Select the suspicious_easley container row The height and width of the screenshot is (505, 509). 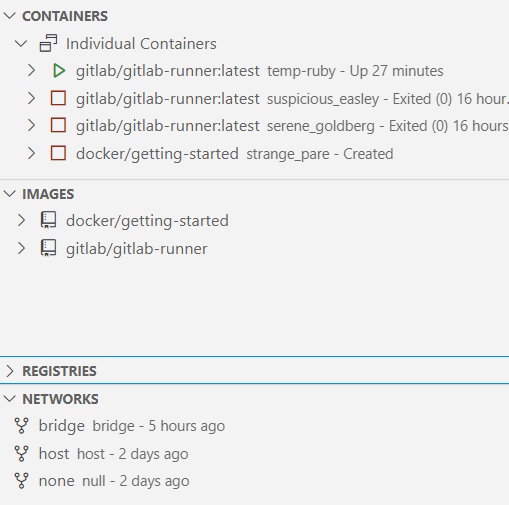(x=254, y=98)
